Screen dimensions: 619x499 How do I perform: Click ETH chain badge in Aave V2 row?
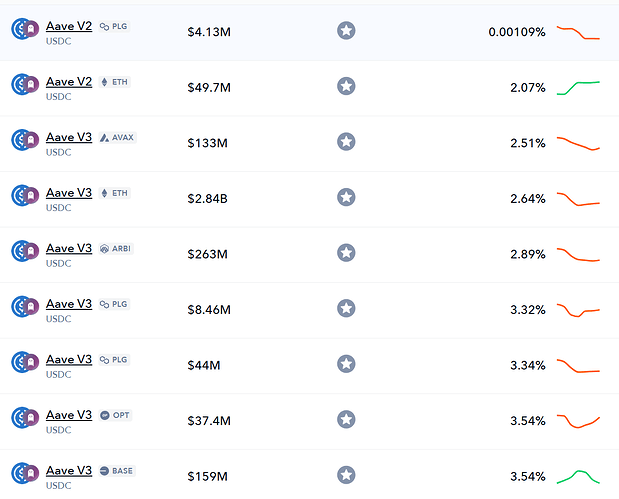(114, 82)
